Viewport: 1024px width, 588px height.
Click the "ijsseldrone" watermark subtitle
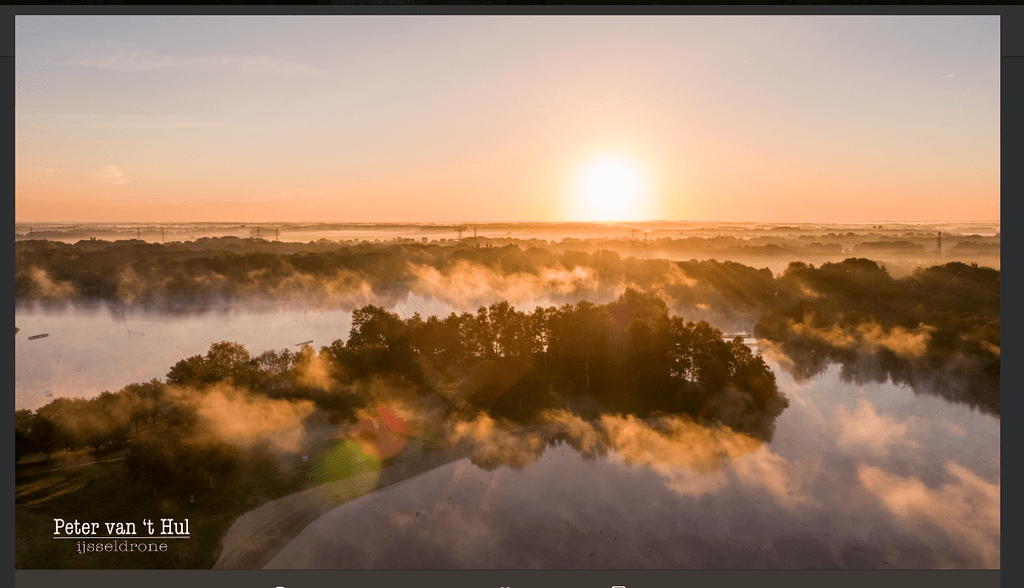(121, 546)
